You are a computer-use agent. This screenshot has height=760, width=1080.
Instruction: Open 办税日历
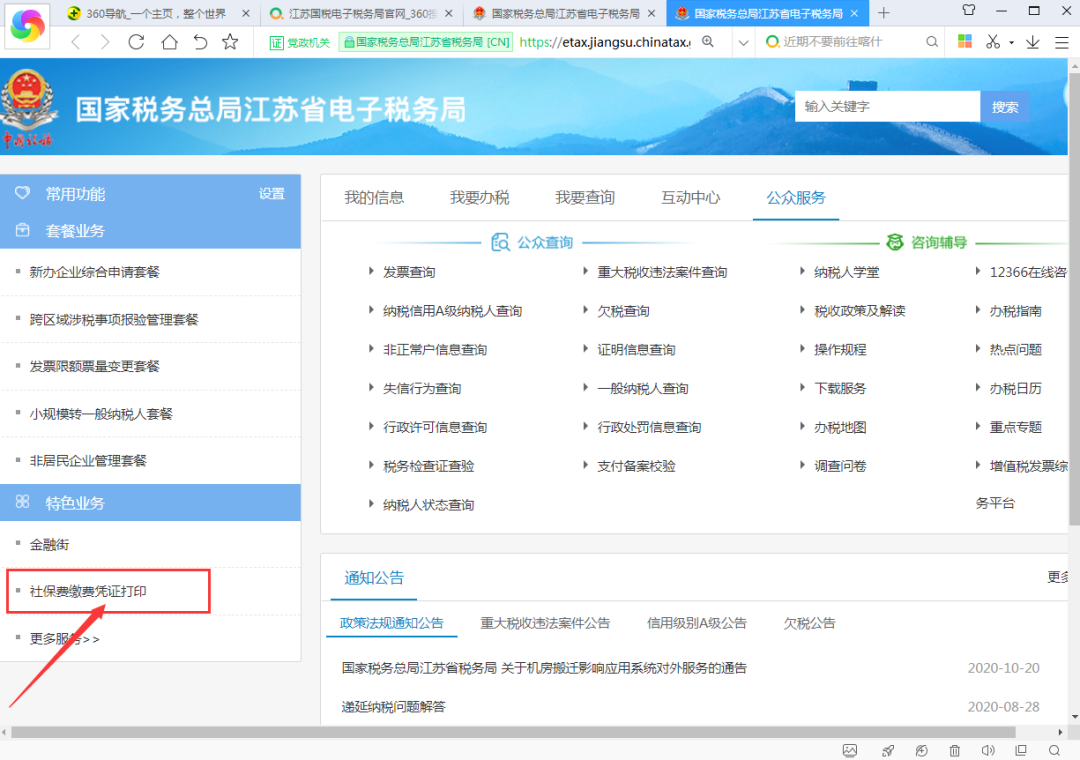point(1015,389)
